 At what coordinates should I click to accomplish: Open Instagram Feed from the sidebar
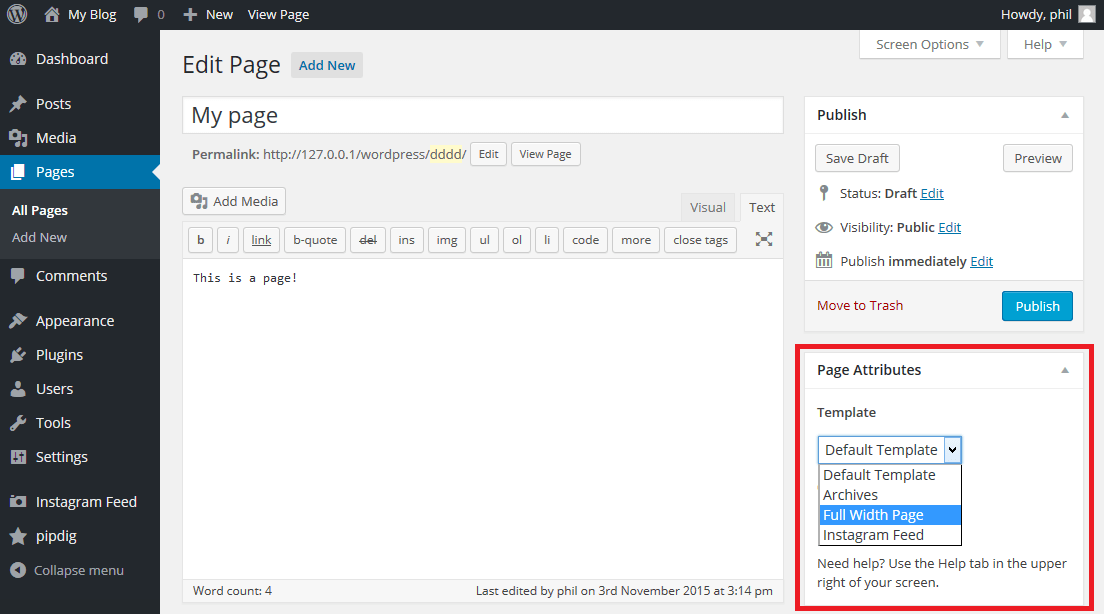(84, 501)
